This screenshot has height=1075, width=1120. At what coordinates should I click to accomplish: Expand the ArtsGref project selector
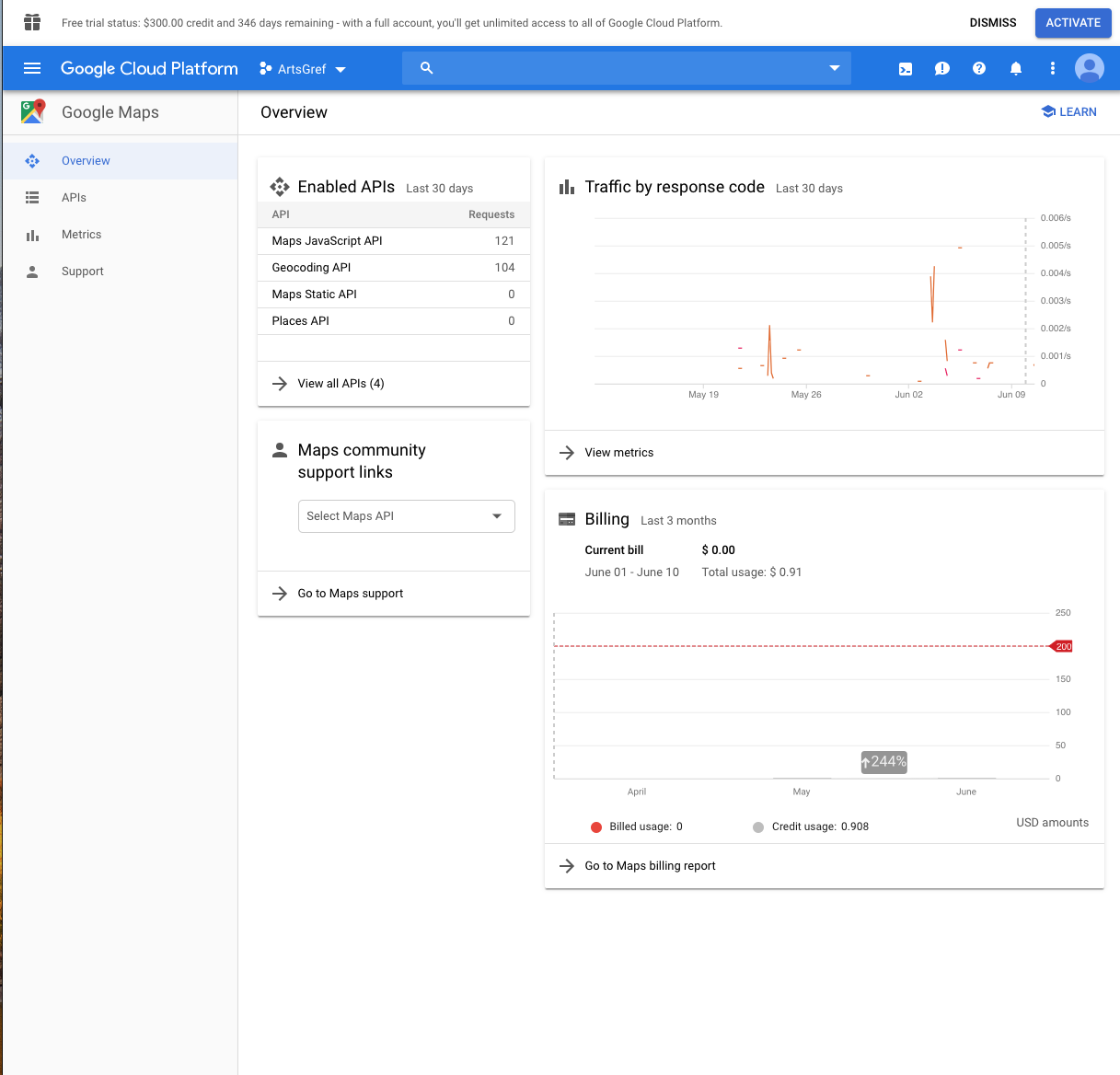point(303,69)
